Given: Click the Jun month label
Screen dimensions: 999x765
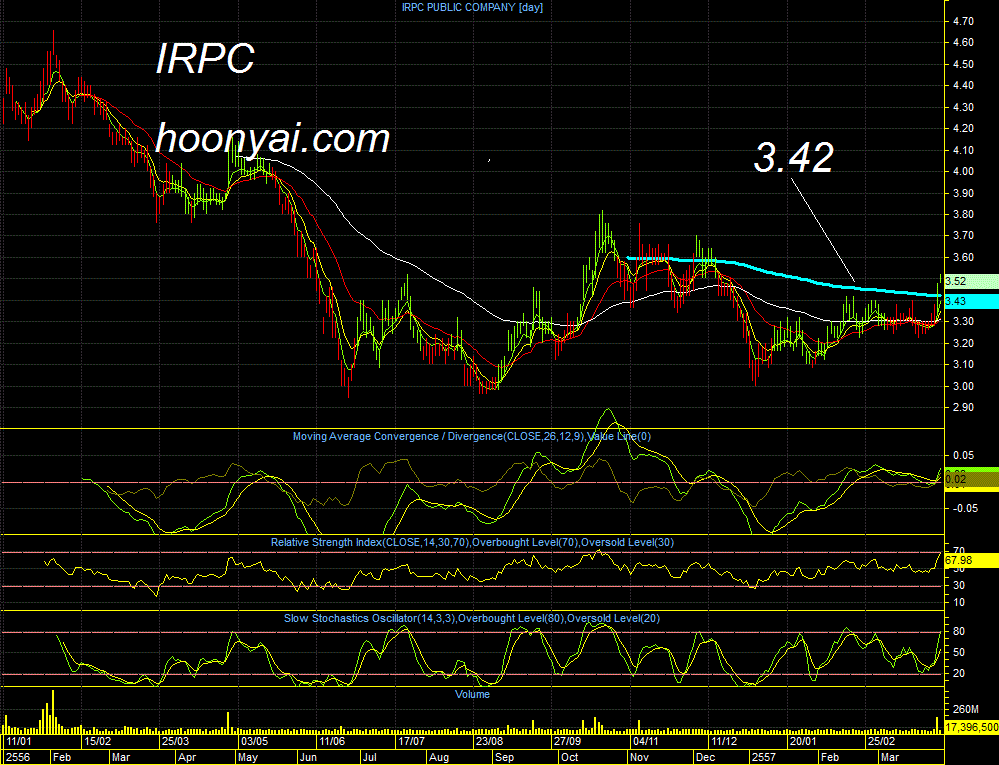Looking at the screenshot, I should coord(308,757).
